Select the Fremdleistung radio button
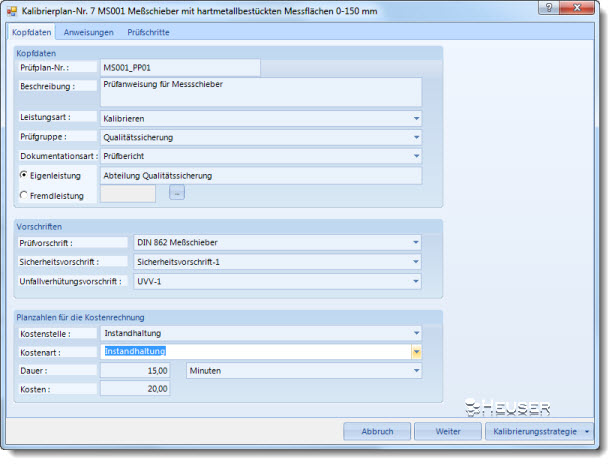This screenshot has width=615, height=465. click(25, 195)
